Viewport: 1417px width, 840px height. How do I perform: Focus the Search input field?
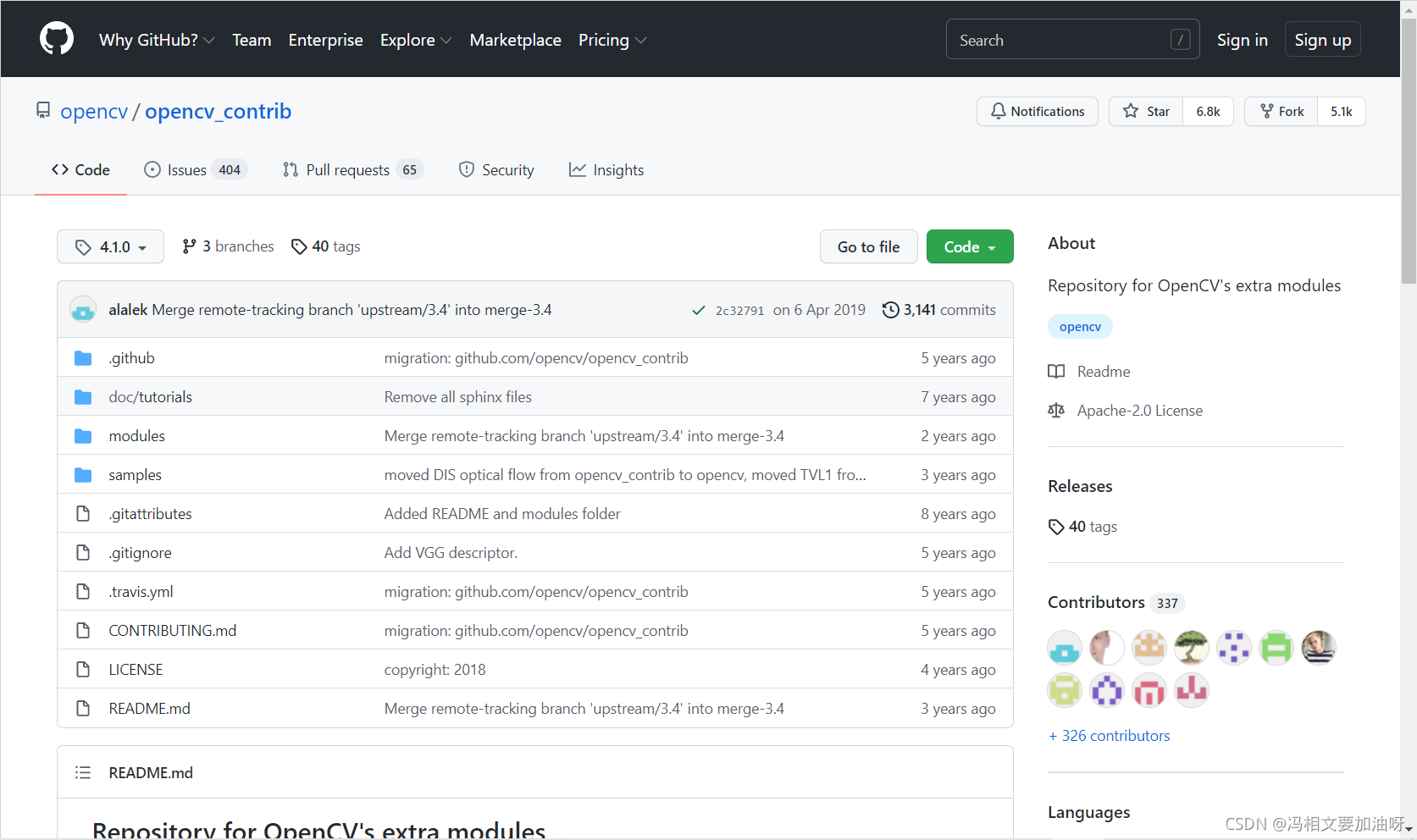point(1072,40)
